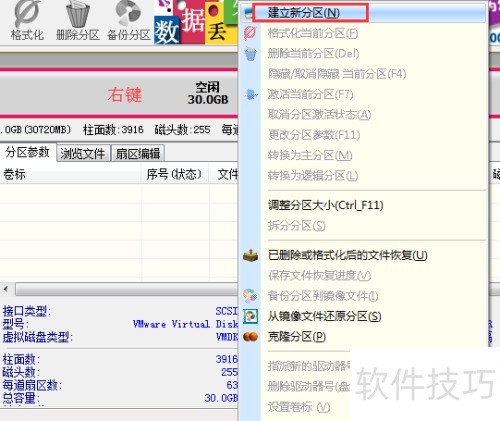Click the 从镜像文件还原分区 icon

click(x=250, y=316)
